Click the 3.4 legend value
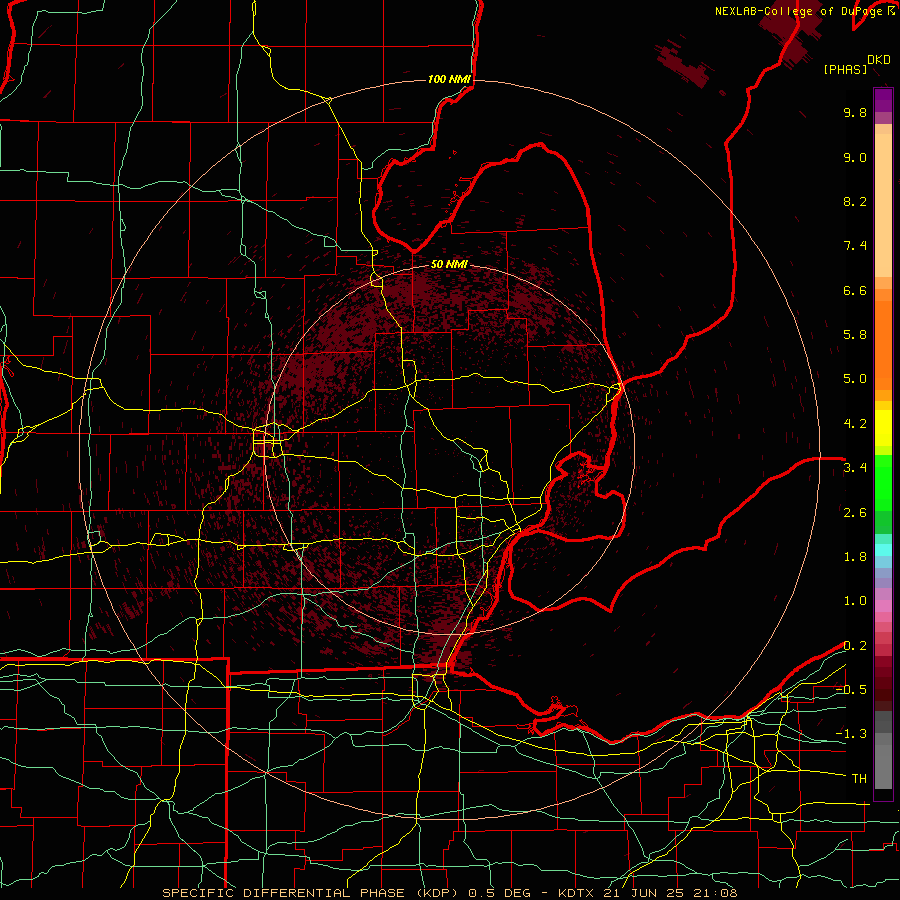This screenshot has width=900, height=900. (855, 468)
